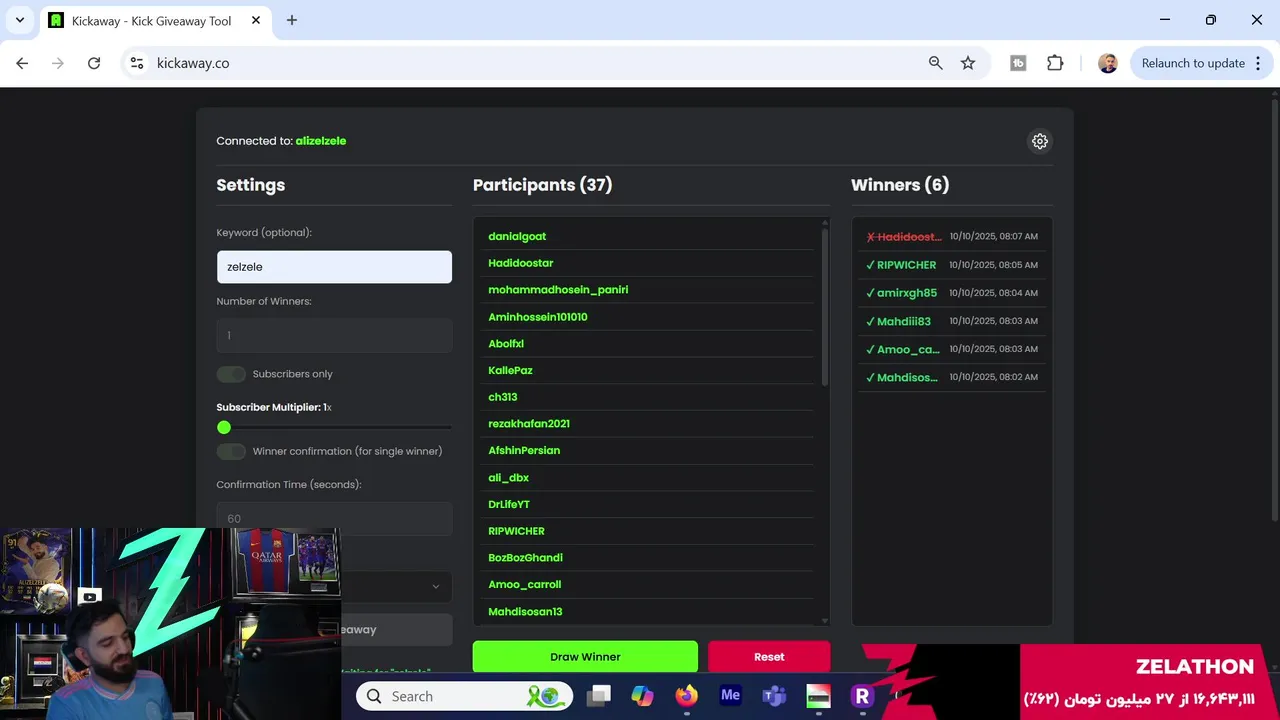Viewport: 1280px width, 720px height.
Task: Click the Draw Winner button
Action: [x=585, y=657]
